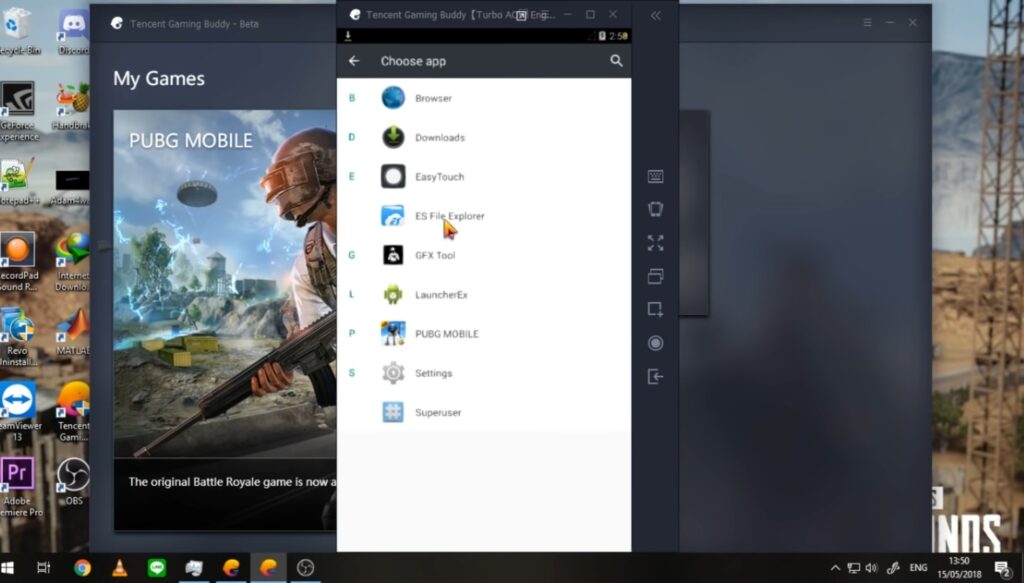Viewport: 1024px width, 583px height.
Task: Select the EasyTouch app
Action: 439,177
